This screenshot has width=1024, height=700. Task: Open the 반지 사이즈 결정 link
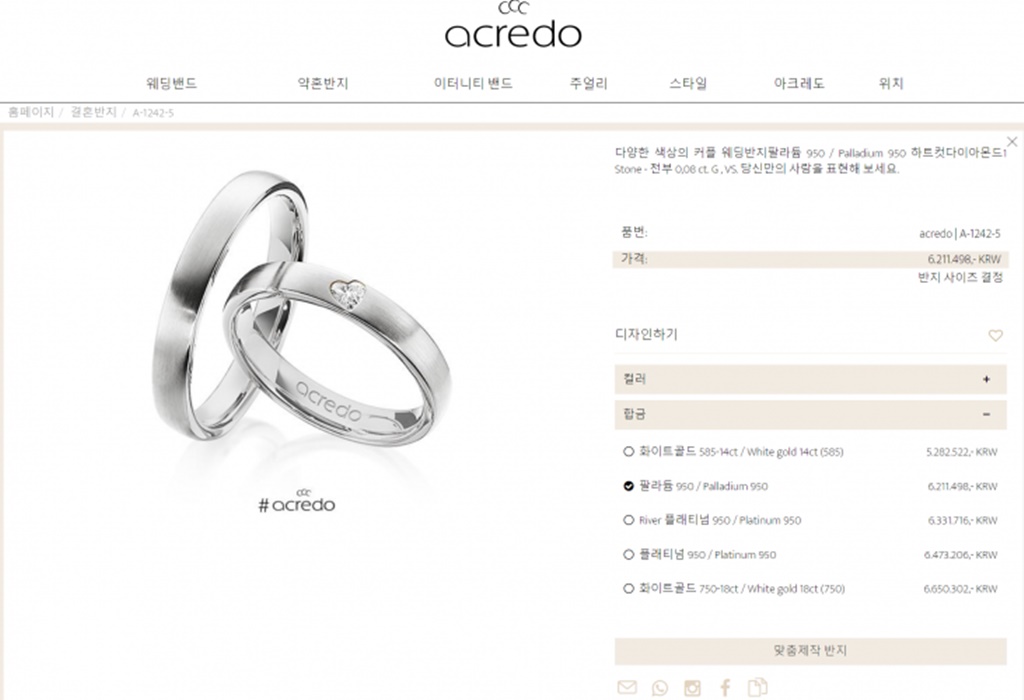coord(960,278)
